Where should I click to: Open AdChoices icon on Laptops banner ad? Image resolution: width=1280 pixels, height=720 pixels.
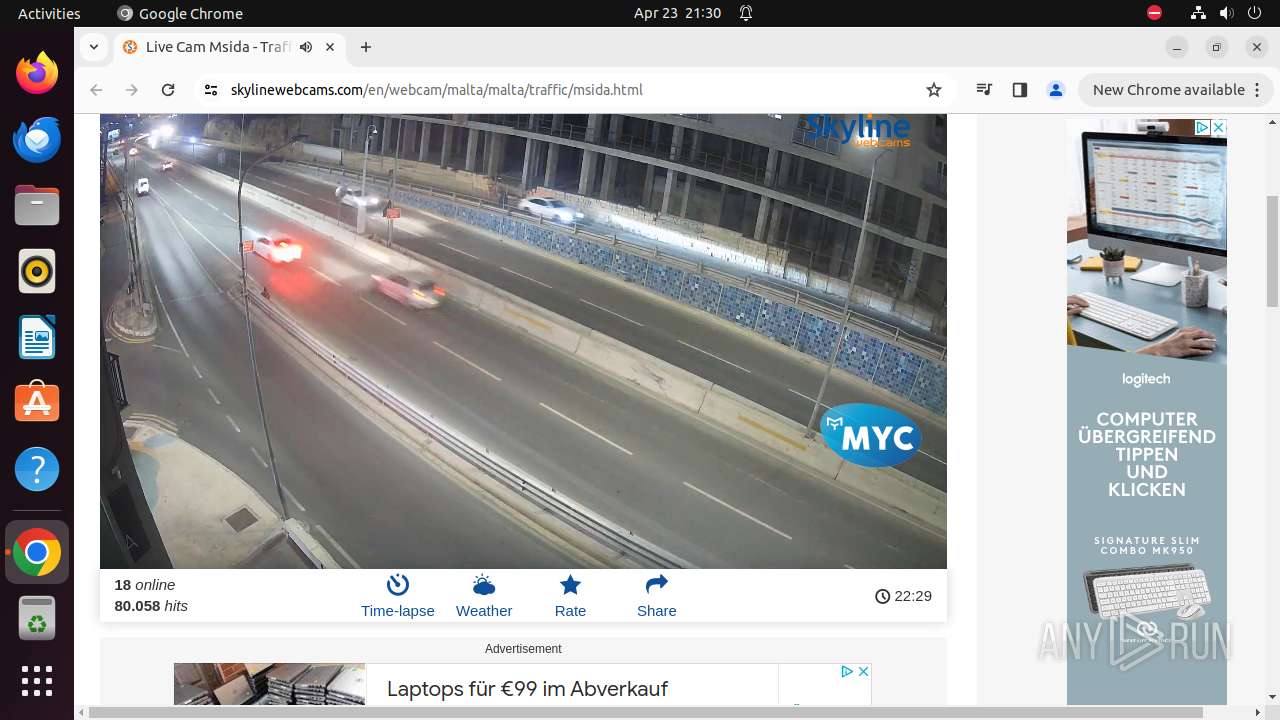tap(847, 671)
